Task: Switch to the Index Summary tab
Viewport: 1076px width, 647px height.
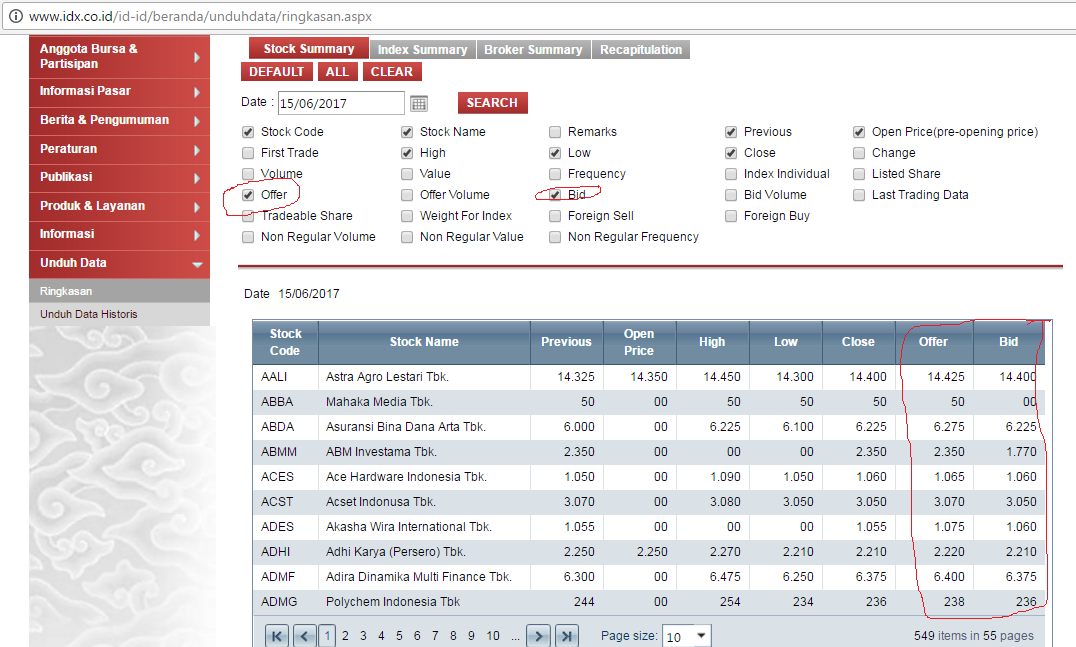Action: 422,48
